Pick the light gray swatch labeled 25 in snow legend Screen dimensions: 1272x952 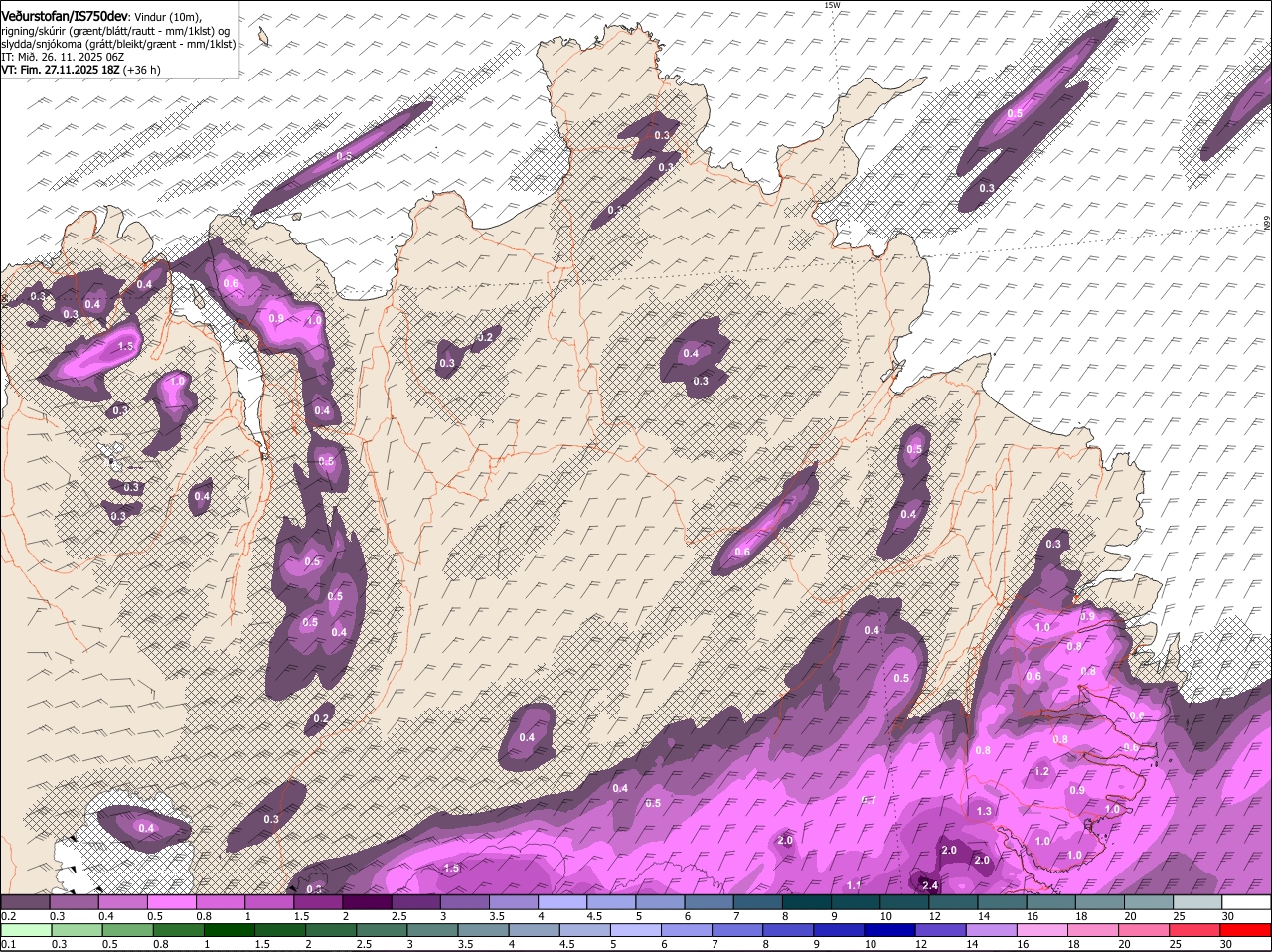[1197, 902]
